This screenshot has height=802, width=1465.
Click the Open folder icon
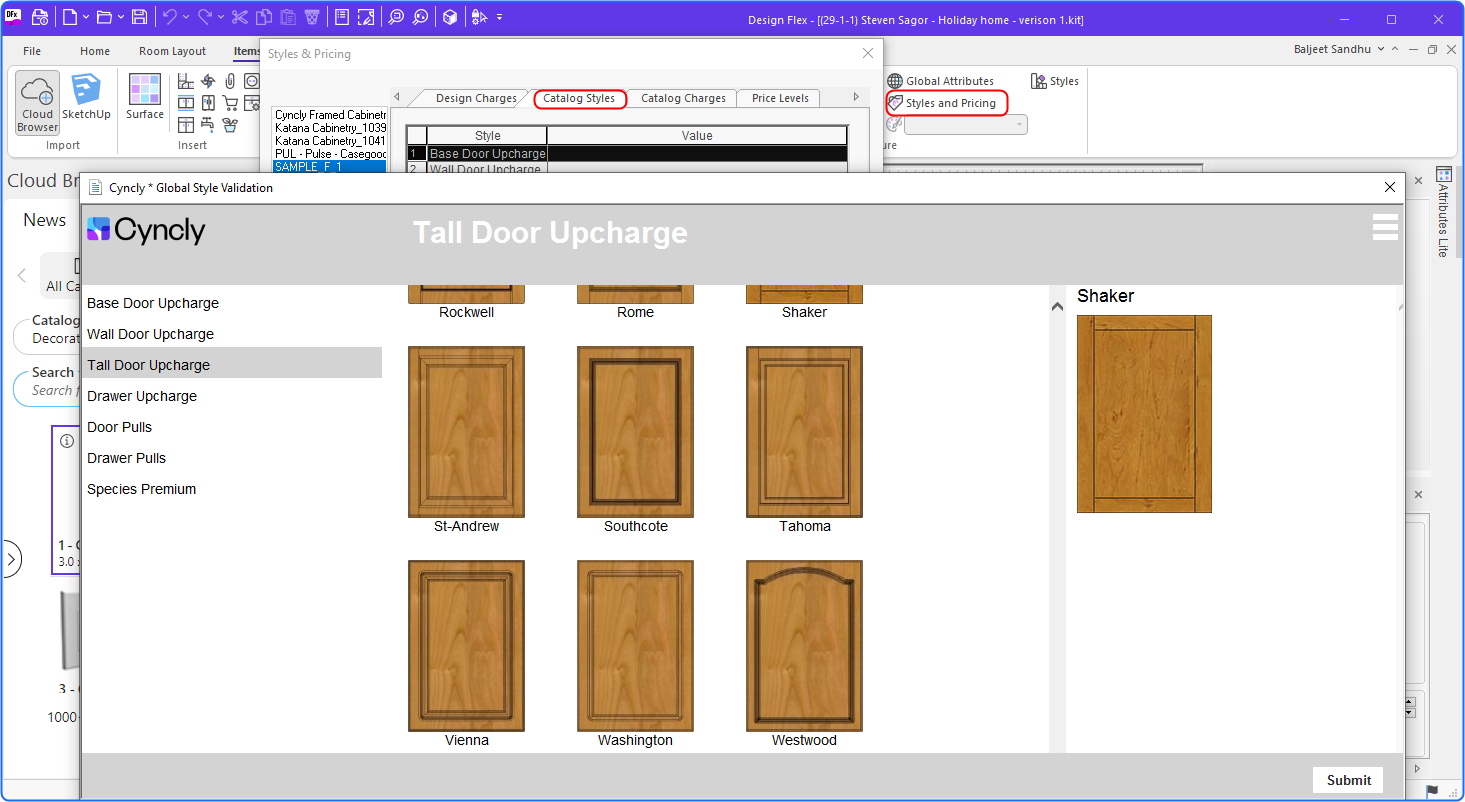pos(105,17)
